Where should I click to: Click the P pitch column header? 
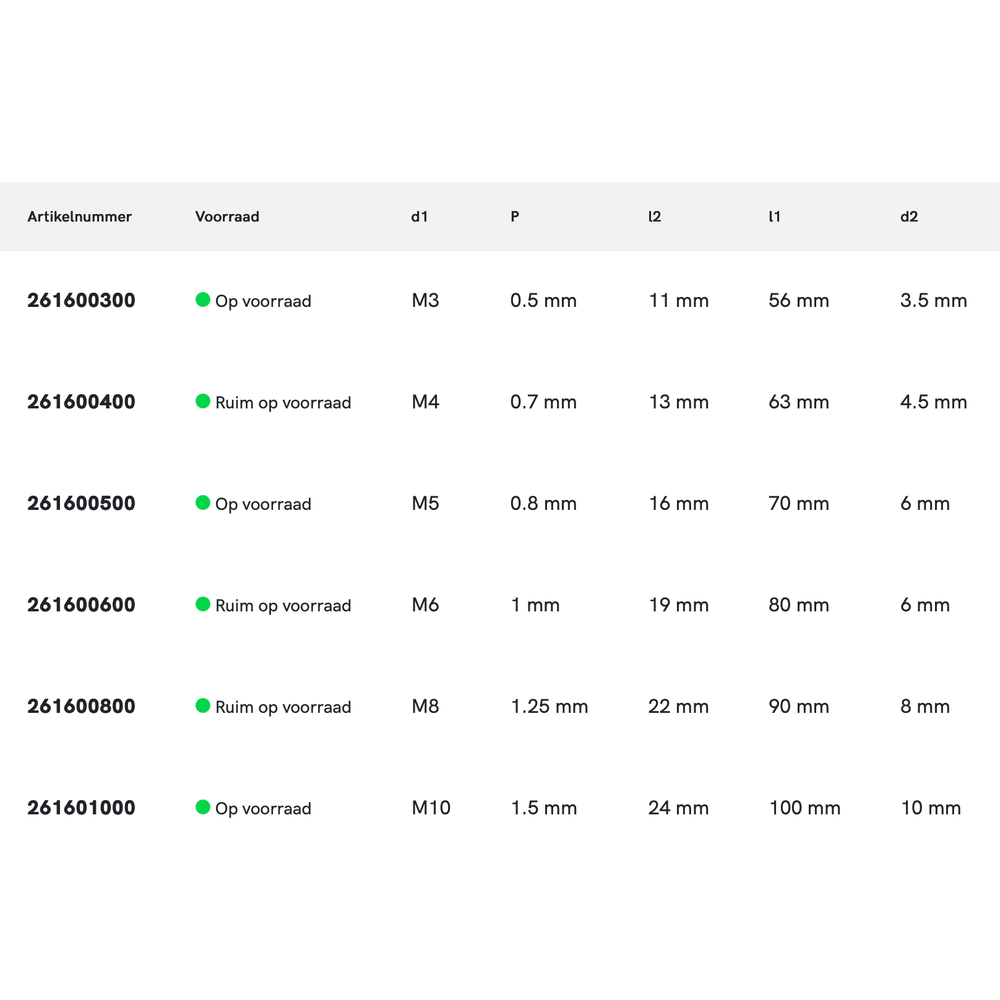click(x=515, y=217)
